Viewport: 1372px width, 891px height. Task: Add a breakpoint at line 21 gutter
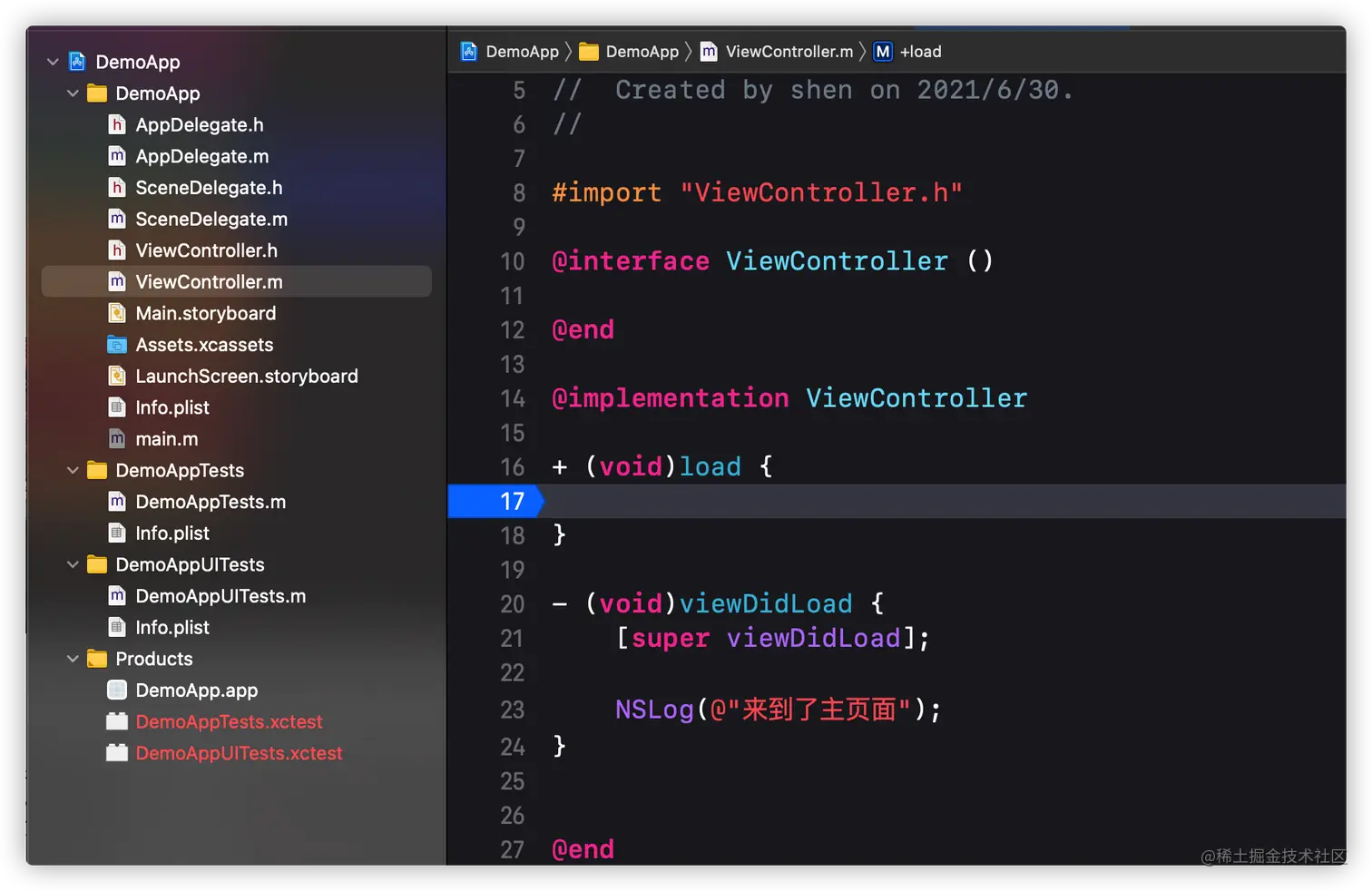(x=513, y=639)
